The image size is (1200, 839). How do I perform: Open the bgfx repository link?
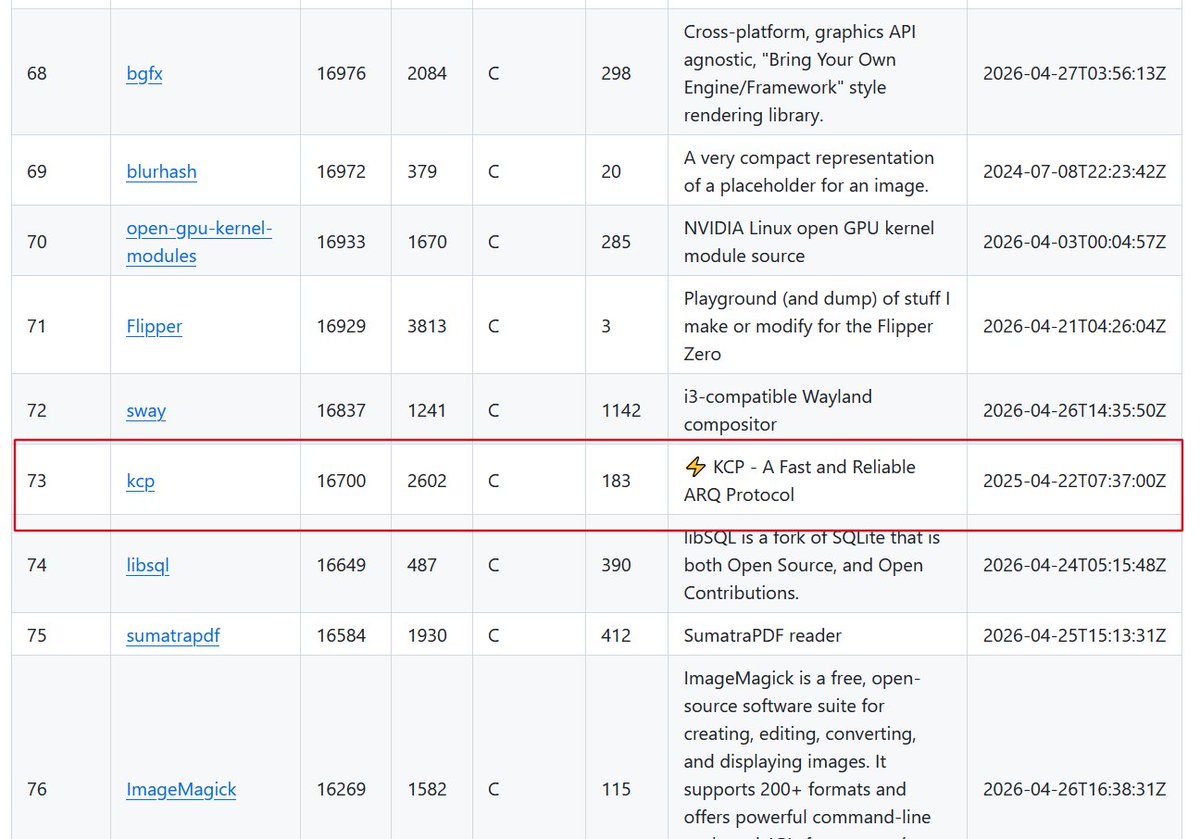coord(144,73)
